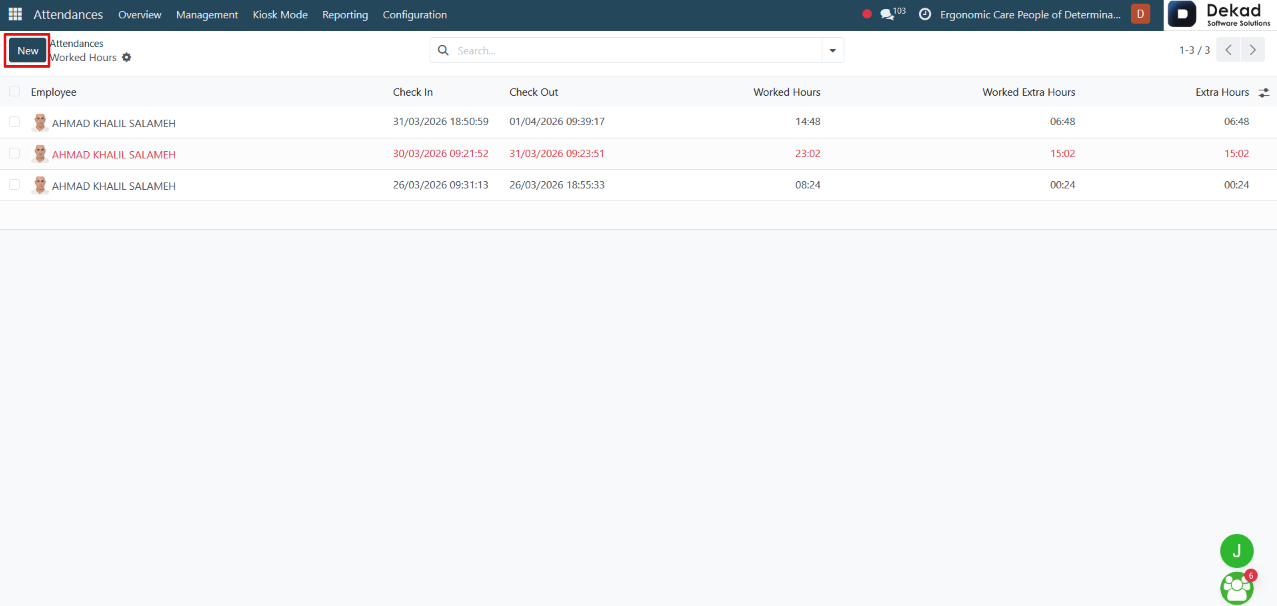Sort by Worked Hours column header
The image size is (1277, 606).
click(787, 92)
